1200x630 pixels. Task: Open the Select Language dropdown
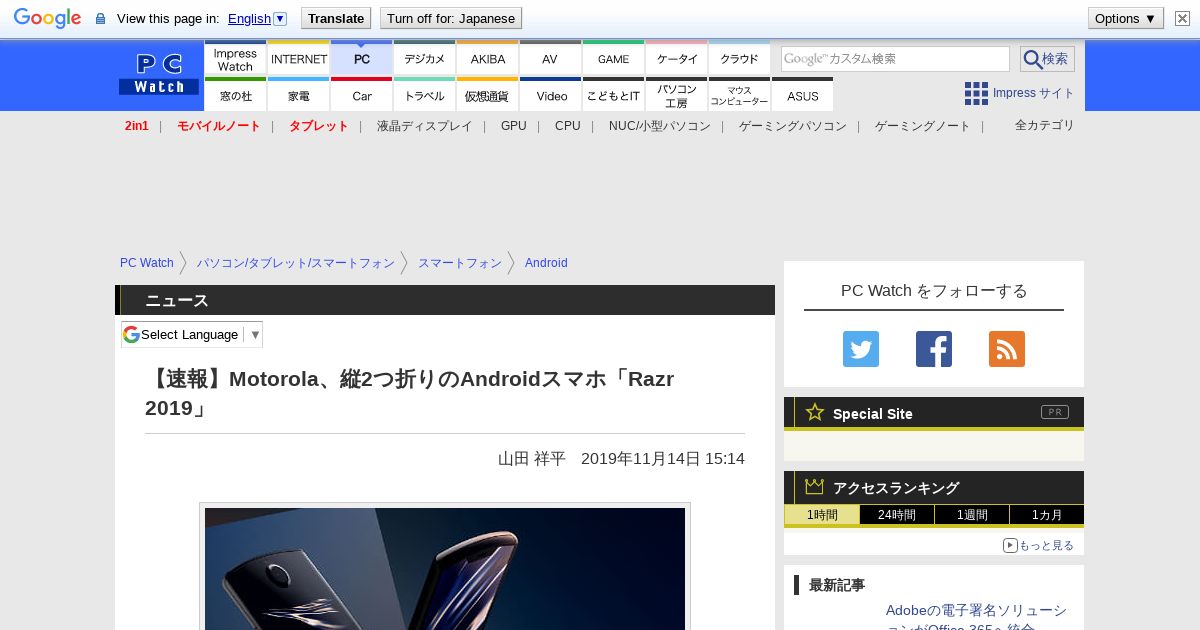[x=192, y=334]
